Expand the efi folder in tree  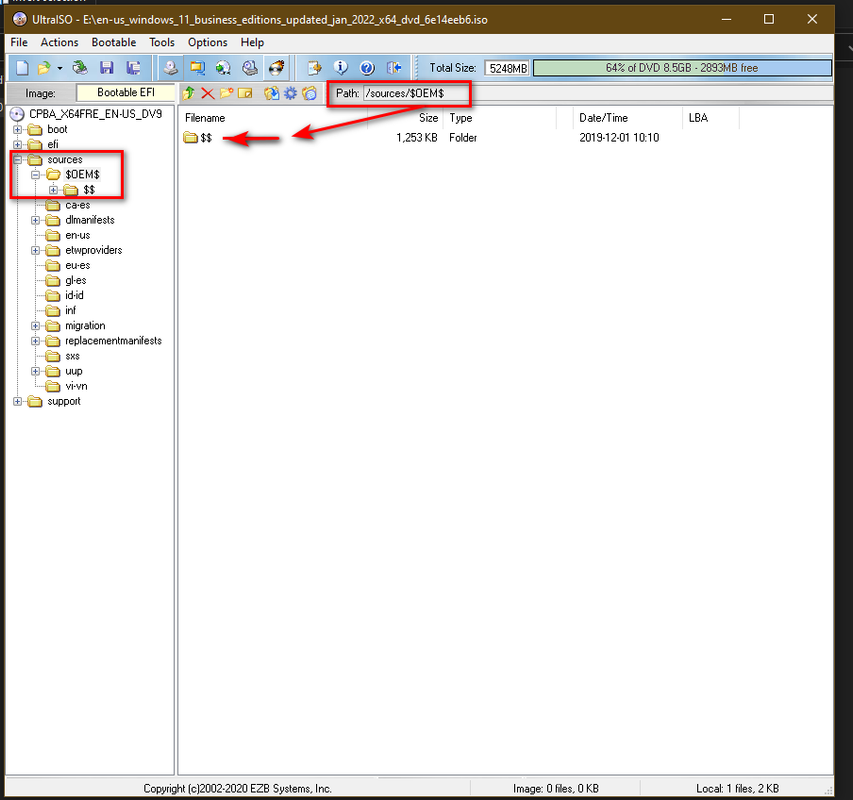pyautogui.click(x=17, y=145)
